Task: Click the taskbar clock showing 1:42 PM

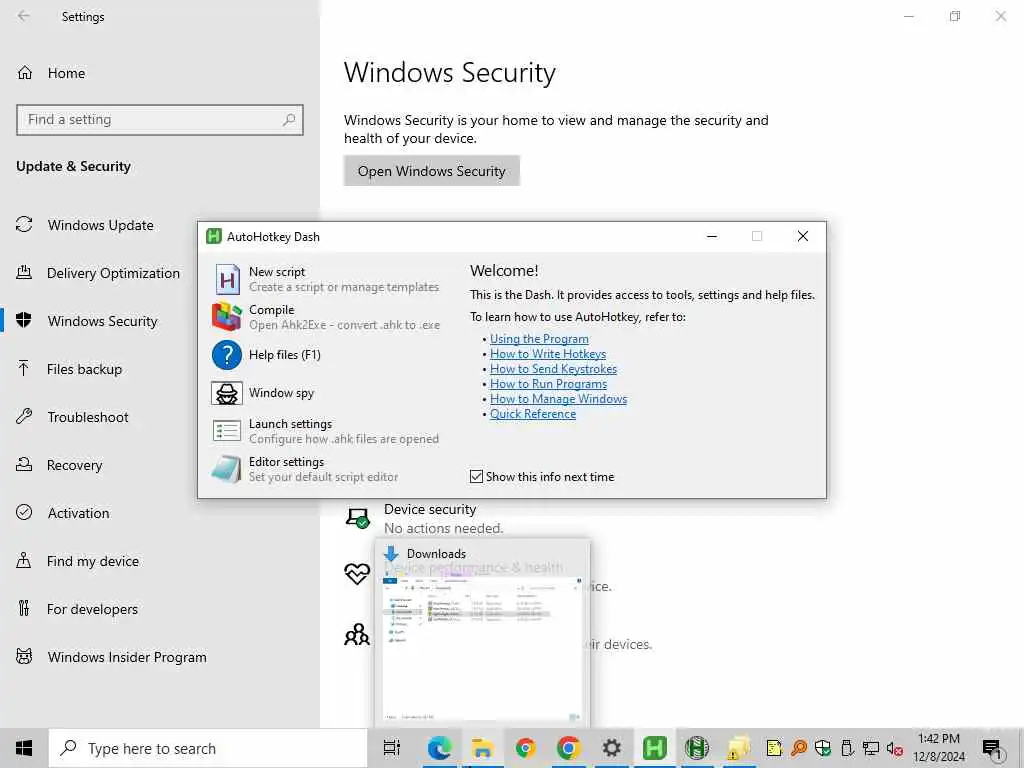Action: coord(938,748)
